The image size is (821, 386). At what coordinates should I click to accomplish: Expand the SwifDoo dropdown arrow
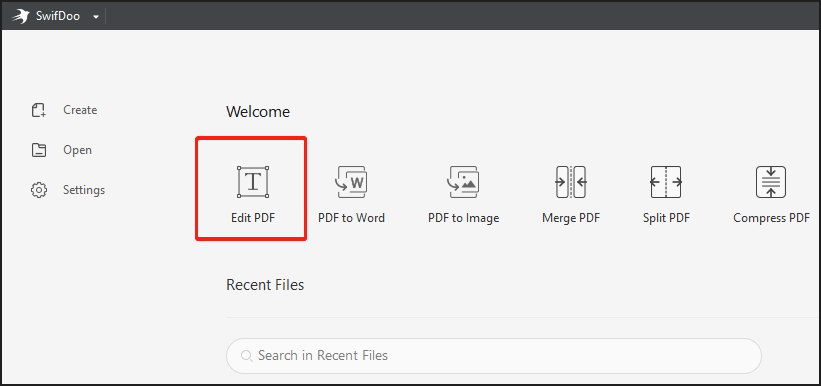[95, 17]
